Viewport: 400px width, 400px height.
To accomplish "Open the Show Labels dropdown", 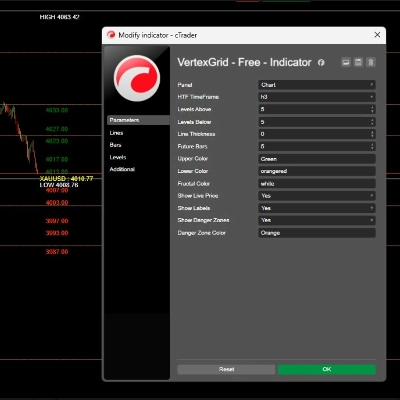I will point(317,208).
